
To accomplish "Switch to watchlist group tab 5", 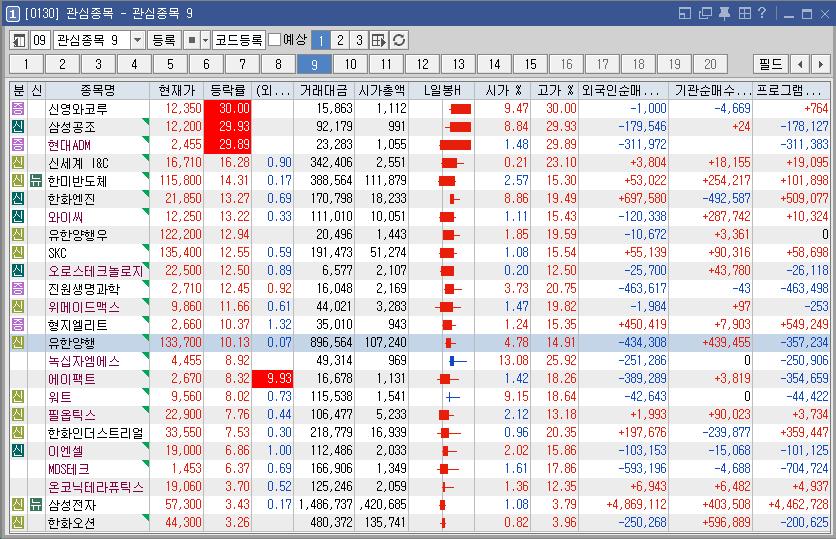I will point(170,65).
